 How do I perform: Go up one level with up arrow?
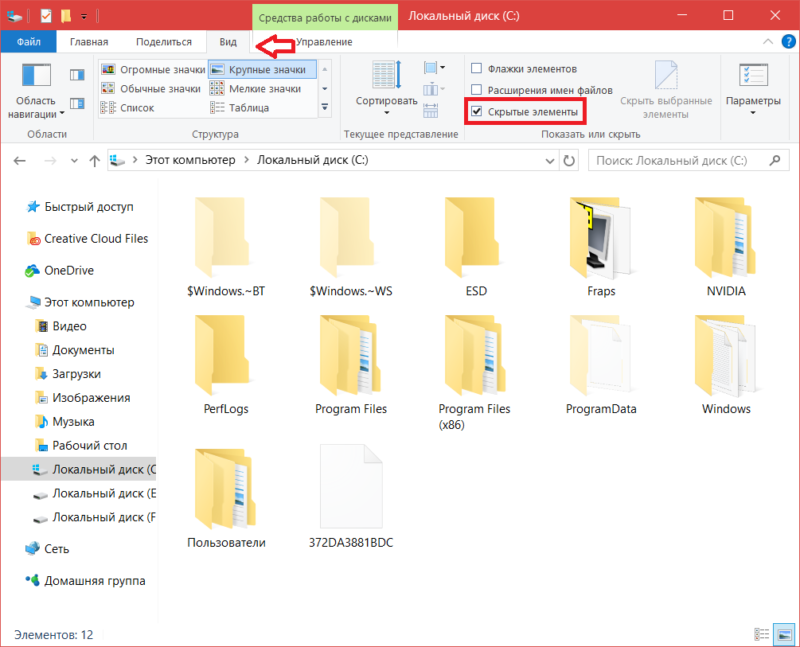[94, 161]
